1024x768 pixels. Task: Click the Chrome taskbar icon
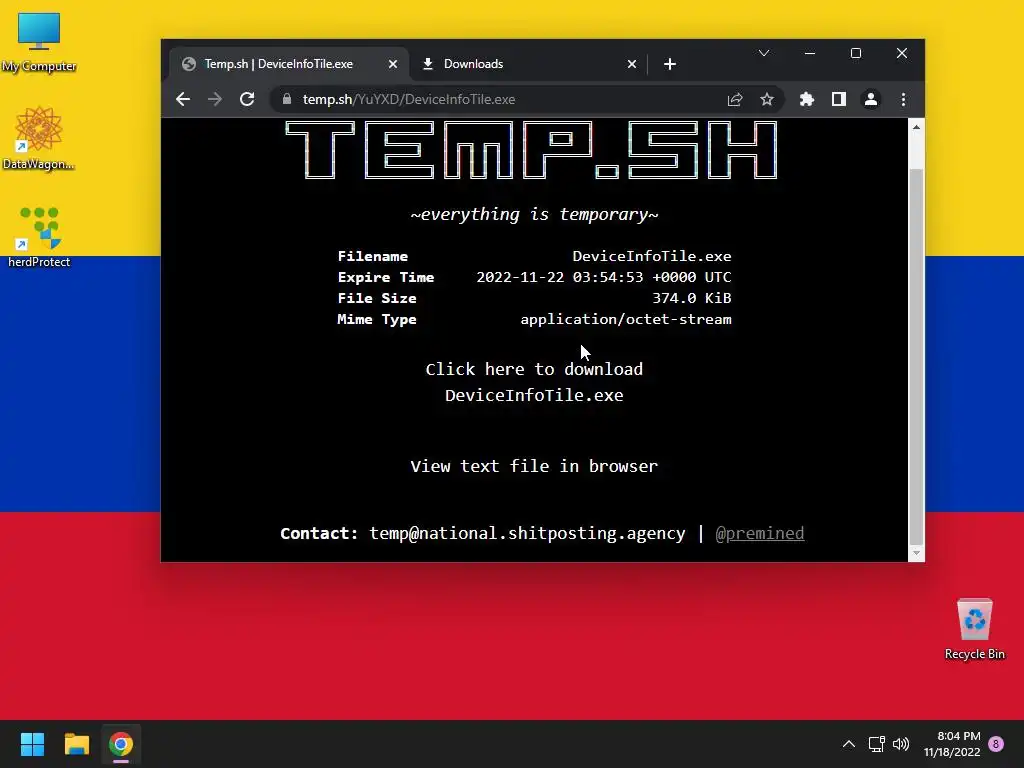121,744
